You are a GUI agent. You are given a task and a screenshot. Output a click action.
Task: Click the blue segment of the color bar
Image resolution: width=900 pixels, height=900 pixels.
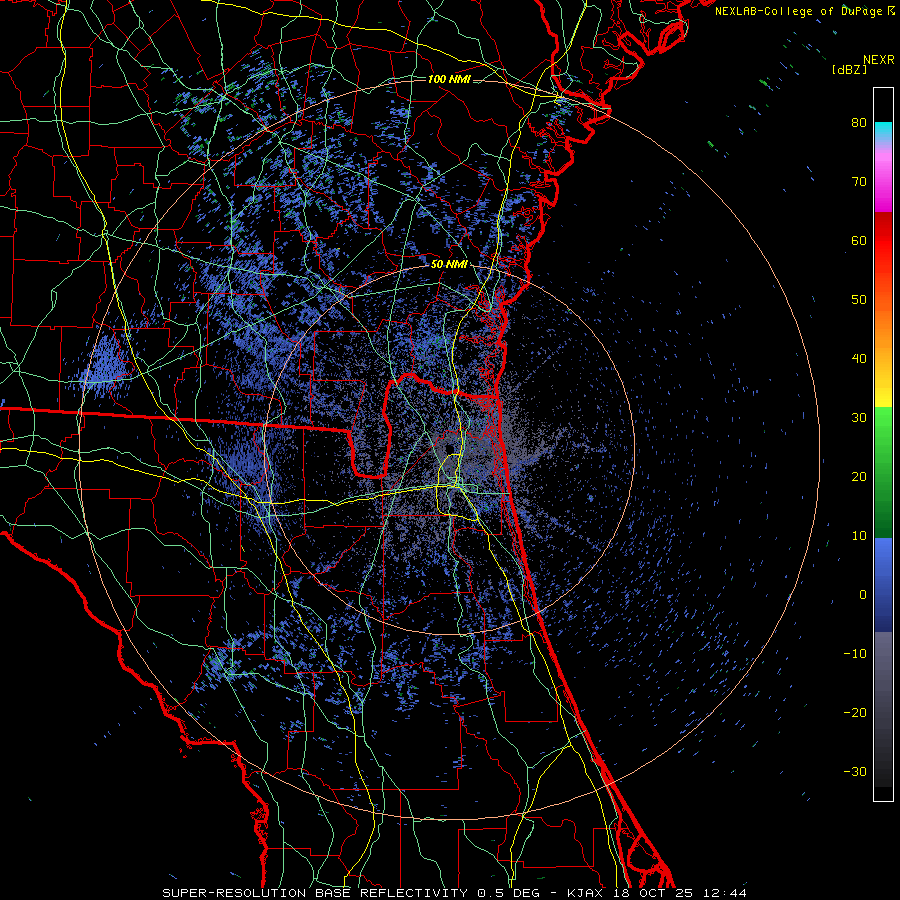coord(883,585)
